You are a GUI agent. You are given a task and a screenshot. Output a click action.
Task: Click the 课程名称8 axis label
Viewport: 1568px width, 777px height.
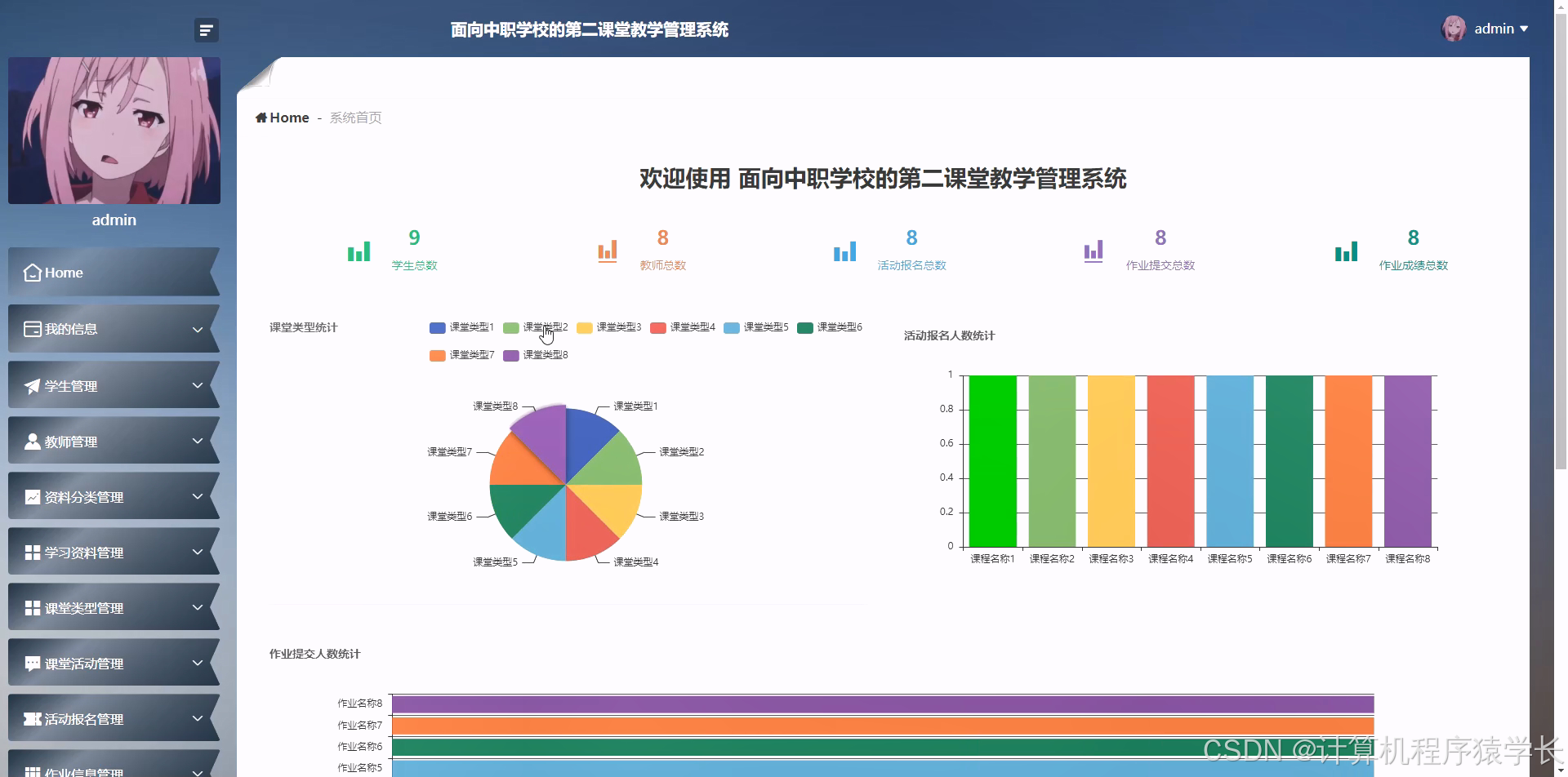pos(1408,559)
